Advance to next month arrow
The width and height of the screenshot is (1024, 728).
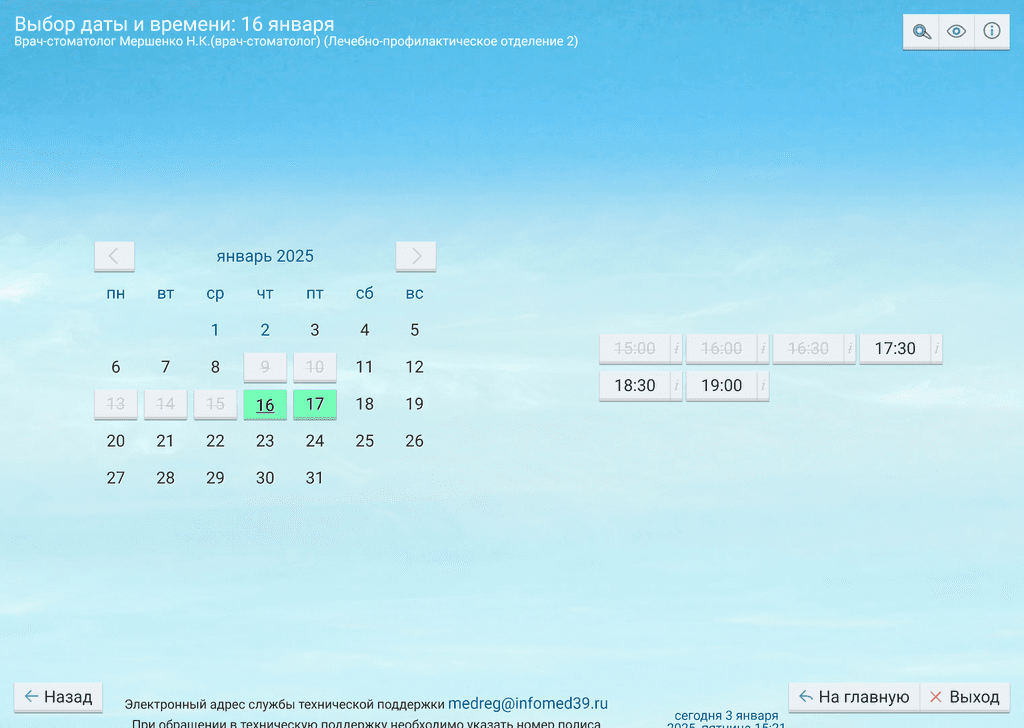coord(416,256)
